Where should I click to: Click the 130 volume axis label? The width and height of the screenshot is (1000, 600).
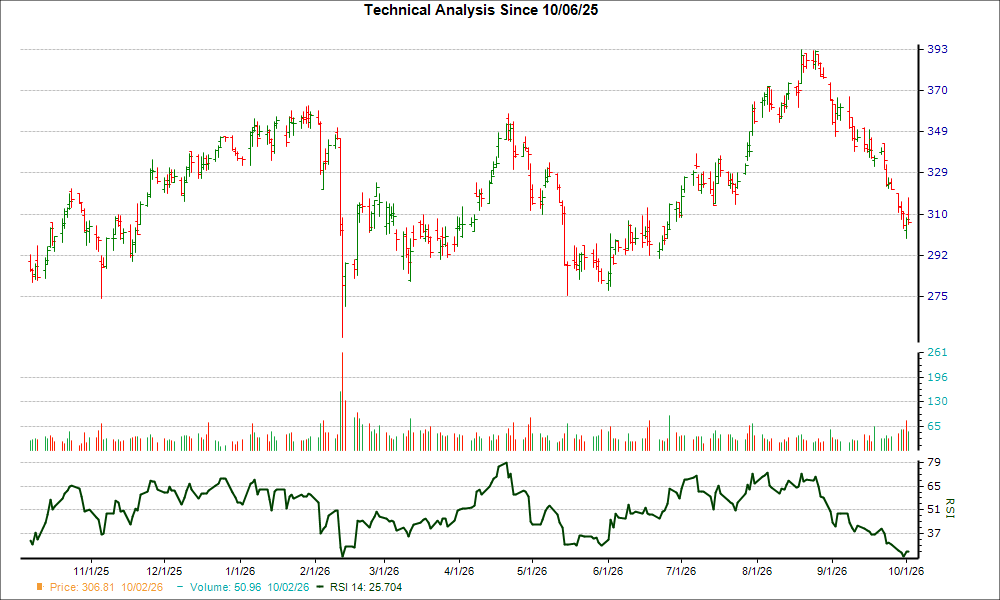[x=937, y=402]
